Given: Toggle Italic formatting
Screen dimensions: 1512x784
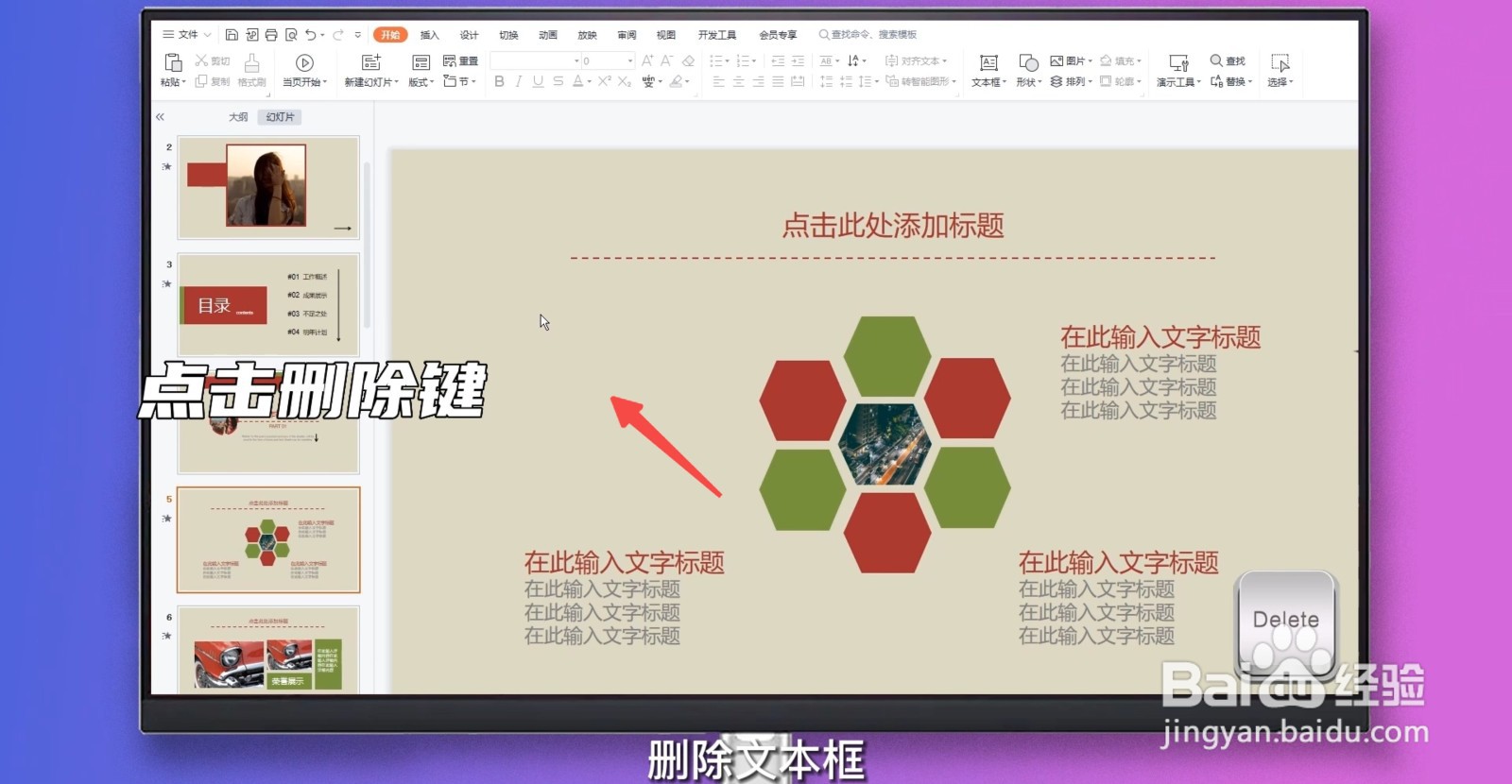Looking at the screenshot, I should coord(519,81).
